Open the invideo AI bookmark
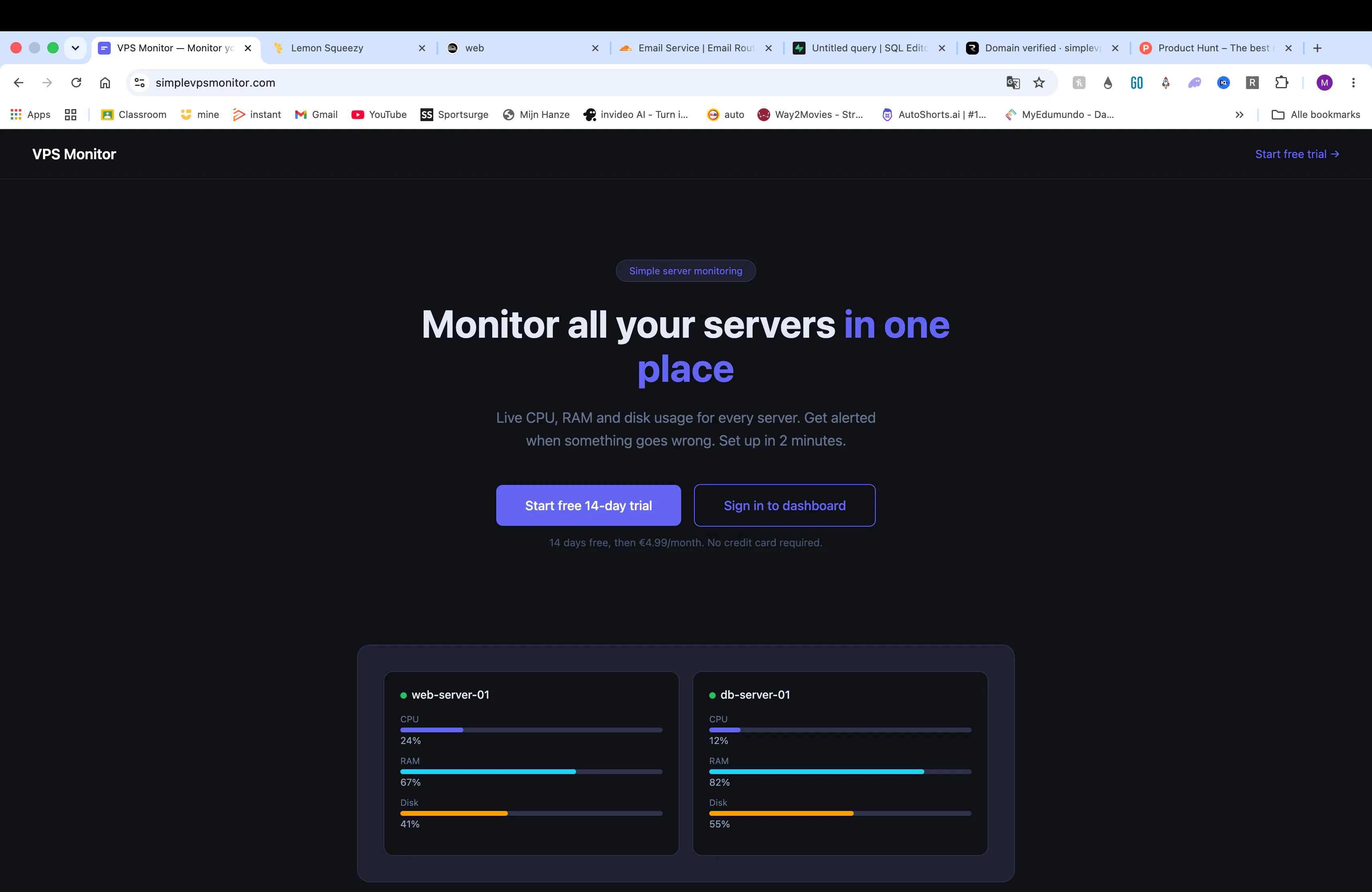The width and height of the screenshot is (1372, 892). [636, 115]
